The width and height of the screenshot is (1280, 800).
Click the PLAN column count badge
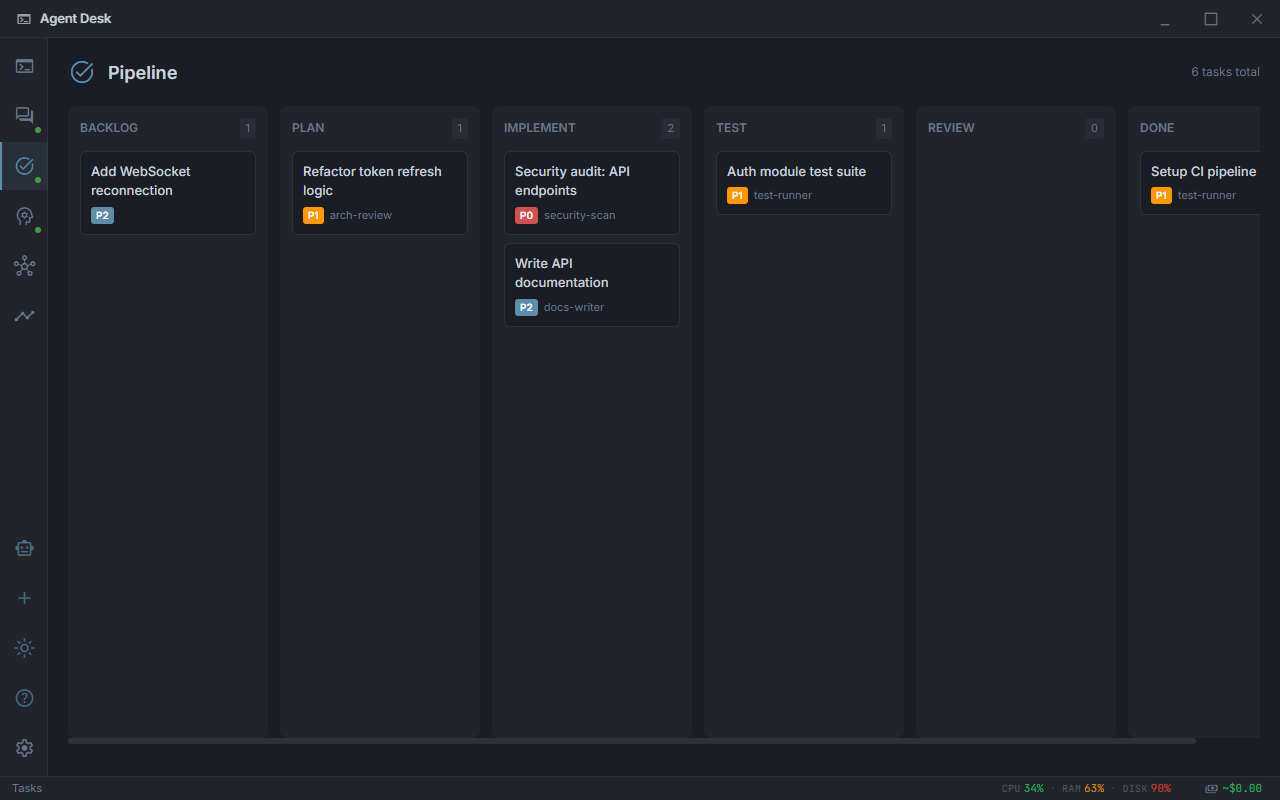point(460,128)
